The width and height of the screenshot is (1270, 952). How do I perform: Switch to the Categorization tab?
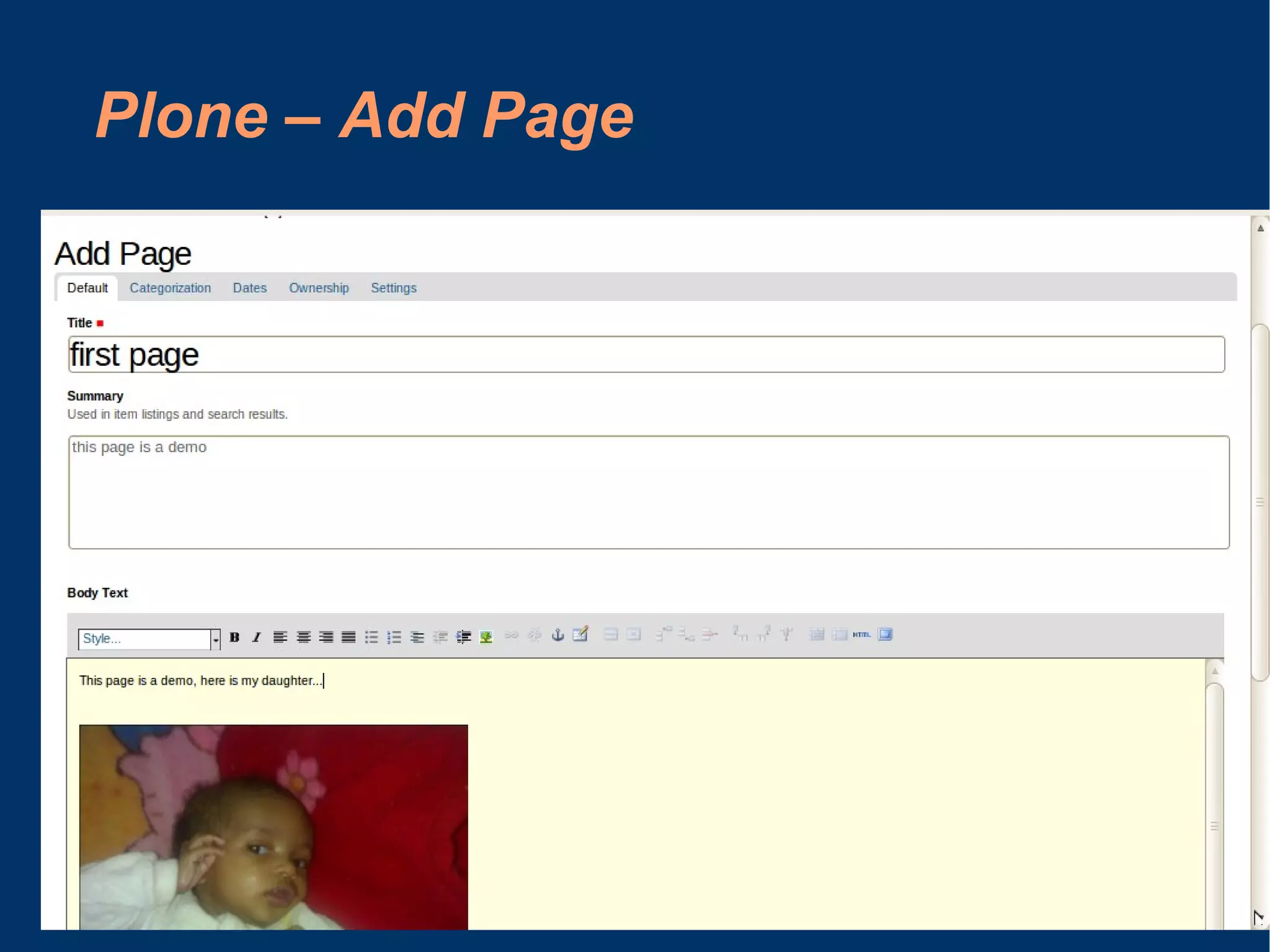click(170, 288)
